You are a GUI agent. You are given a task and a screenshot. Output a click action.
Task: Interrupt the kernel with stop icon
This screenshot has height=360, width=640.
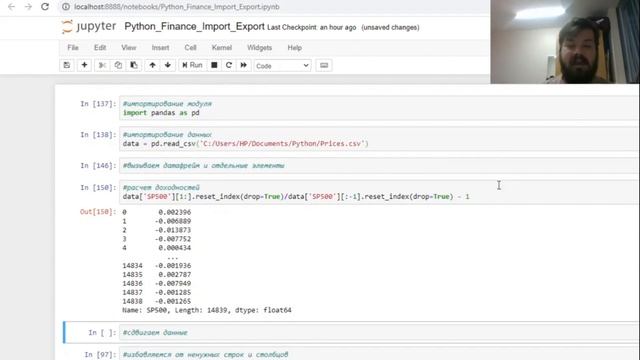coord(214,65)
